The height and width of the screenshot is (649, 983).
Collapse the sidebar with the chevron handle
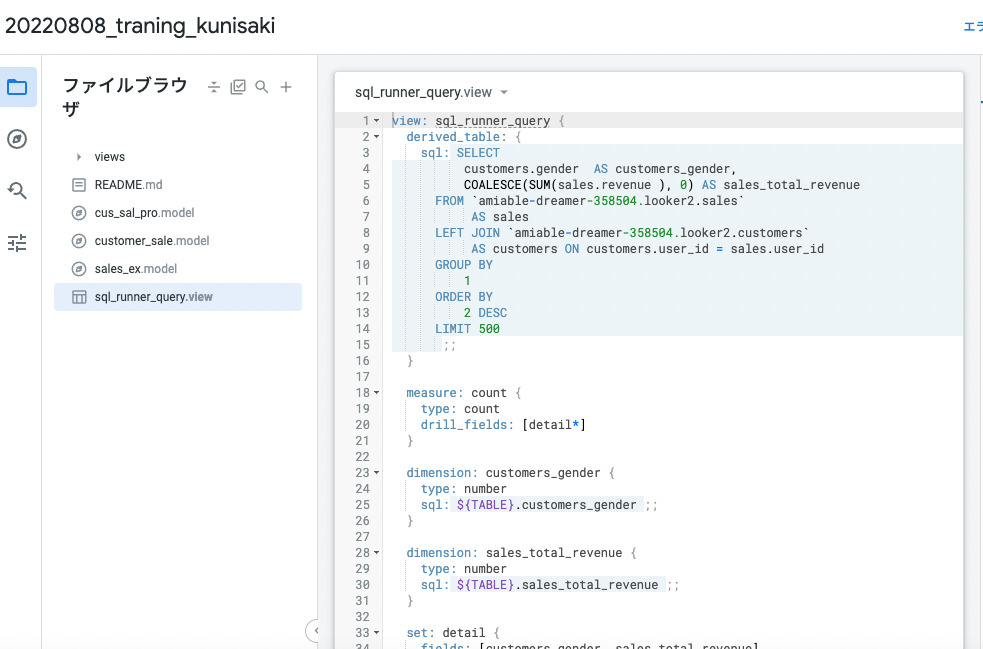coord(316,632)
